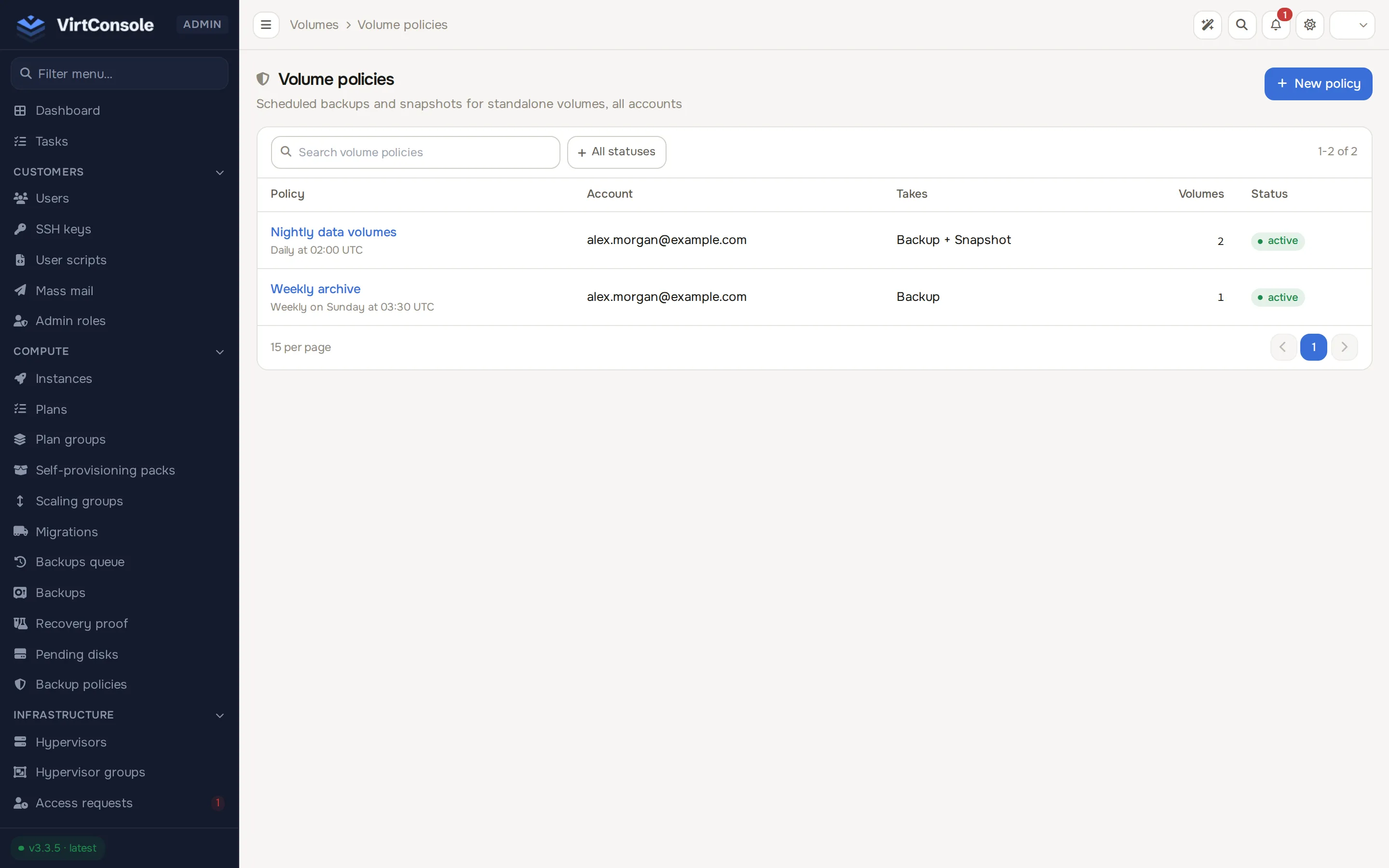The height and width of the screenshot is (868, 1389).
Task: Click the New policy button
Action: 1318,84
